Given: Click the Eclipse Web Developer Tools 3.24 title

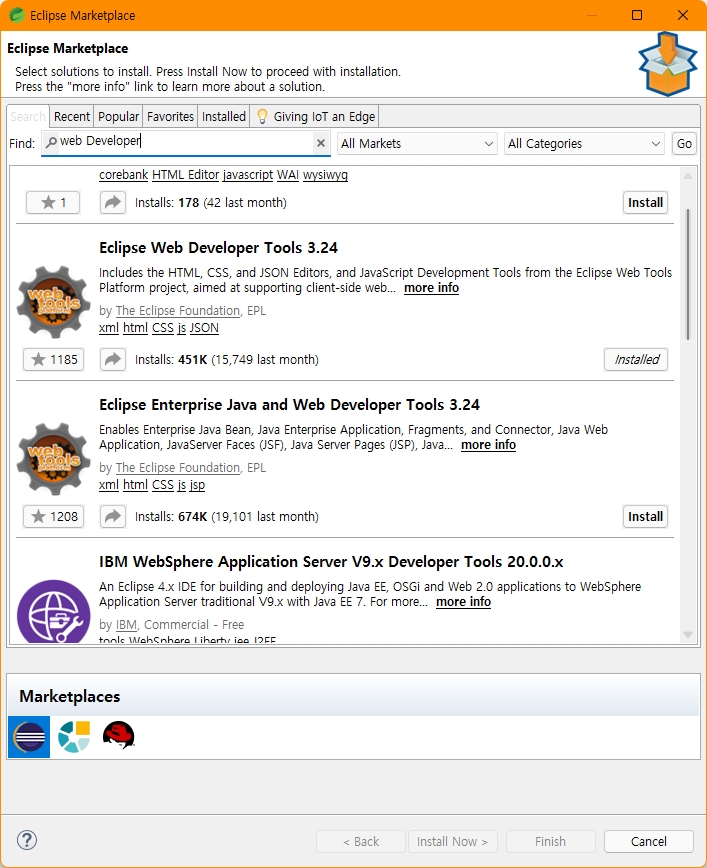Looking at the screenshot, I should 218,247.
